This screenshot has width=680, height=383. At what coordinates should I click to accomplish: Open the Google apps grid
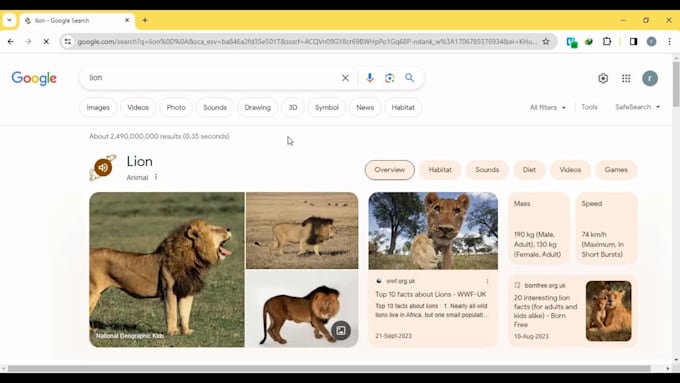[626, 79]
